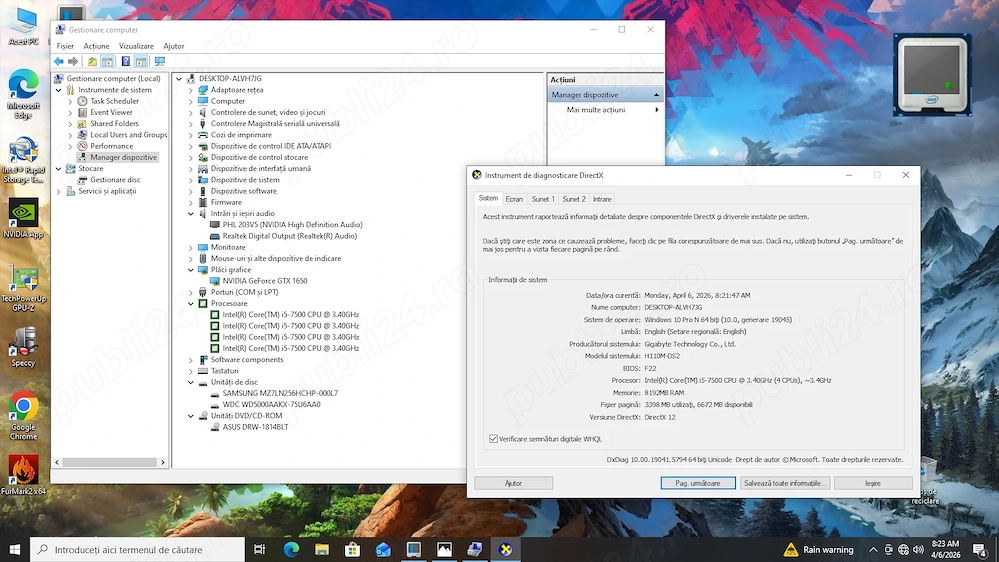The height and width of the screenshot is (562, 999).
Task: Open Windows Start menu
Action: tap(15, 549)
